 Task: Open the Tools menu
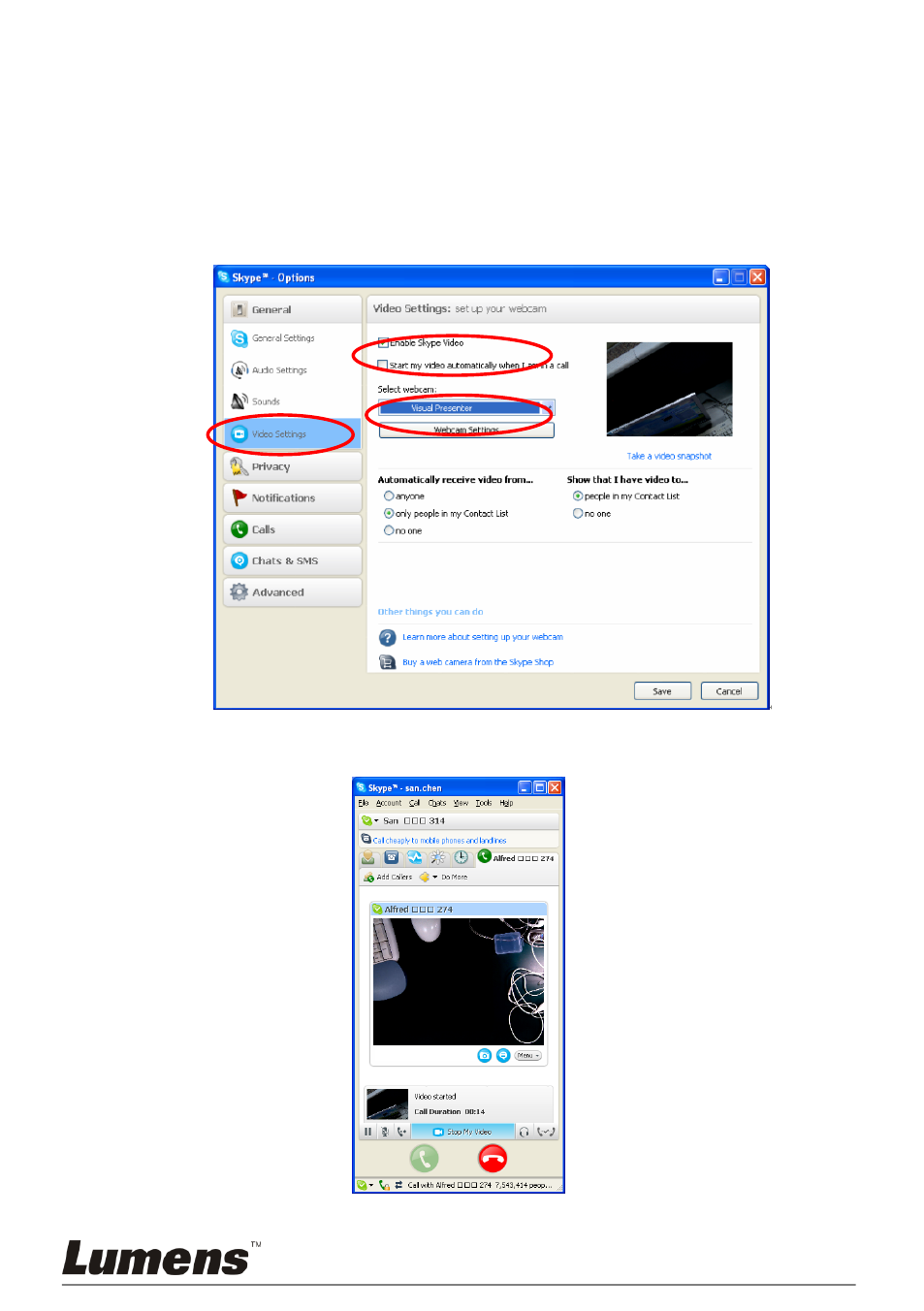pos(484,803)
